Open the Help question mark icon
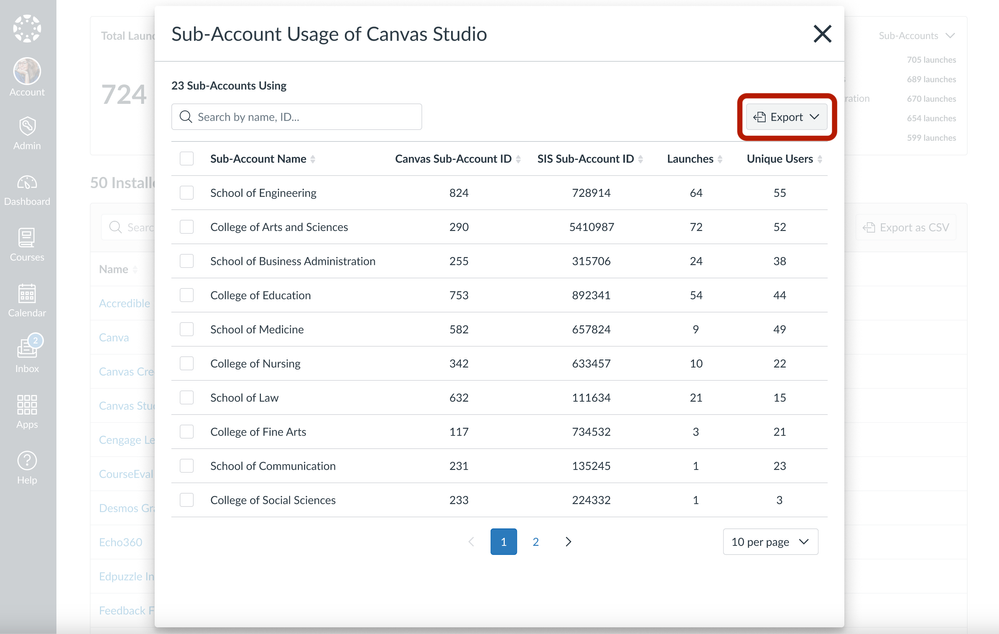999x634 pixels. click(x=27, y=467)
